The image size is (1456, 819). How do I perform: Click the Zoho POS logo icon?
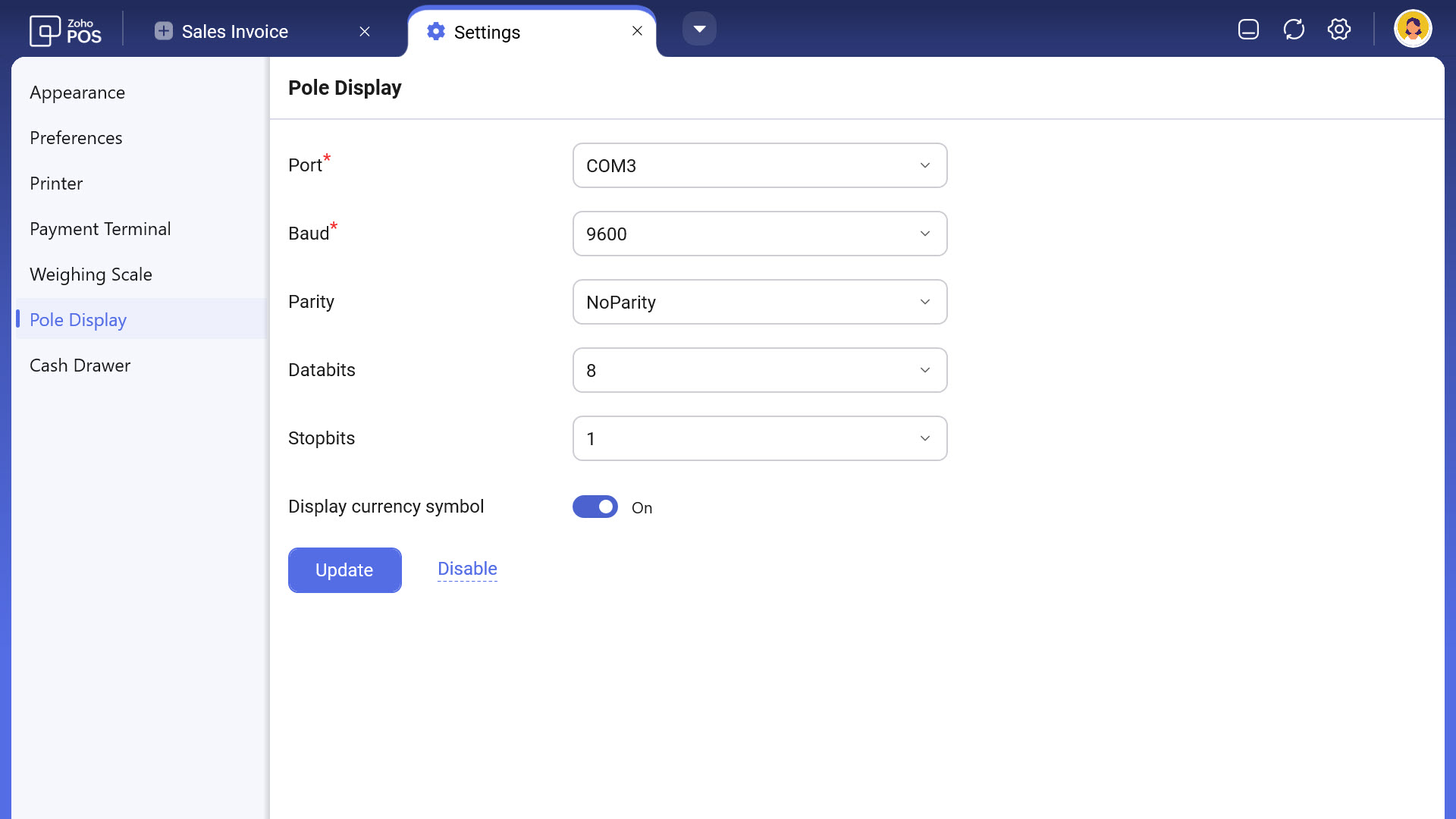click(45, 31)
